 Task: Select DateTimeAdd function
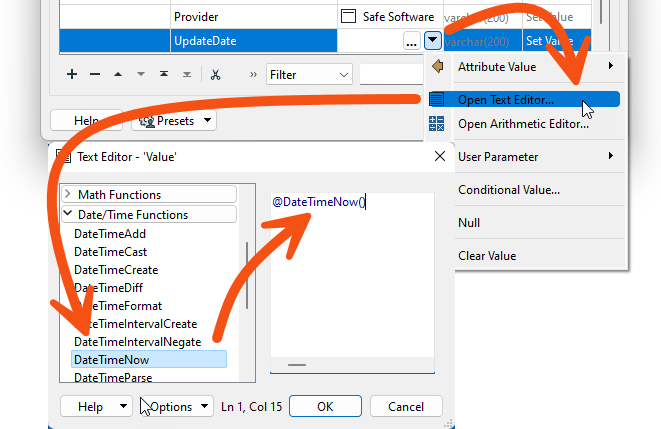coord(110,234)
